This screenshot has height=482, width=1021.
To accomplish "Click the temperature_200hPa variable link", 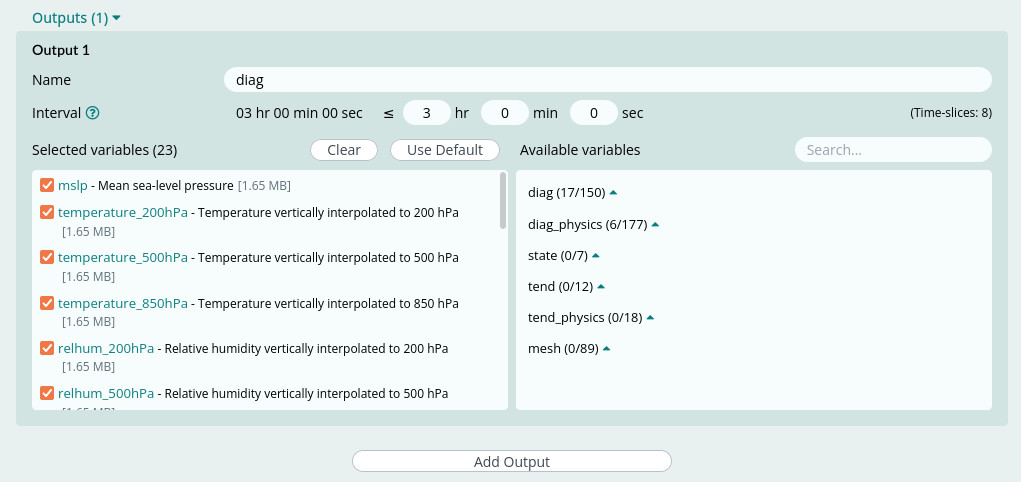I will coord(122,212).
